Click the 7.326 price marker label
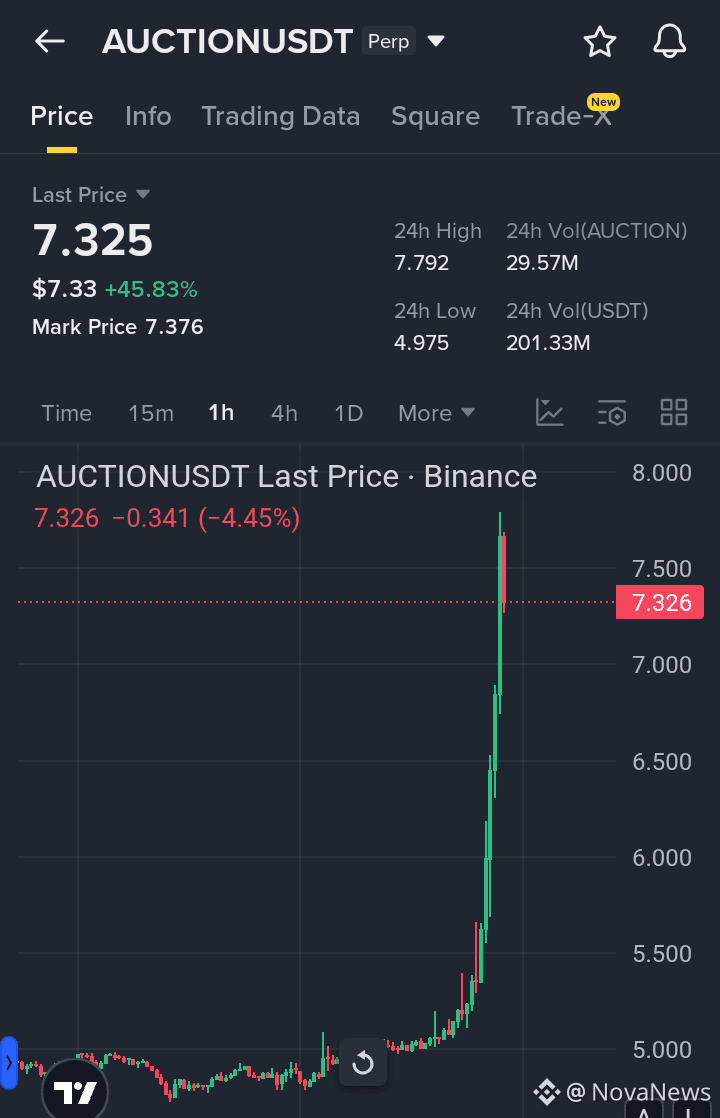The height and width of the screenshot is (1118, 720). point(660,602)
